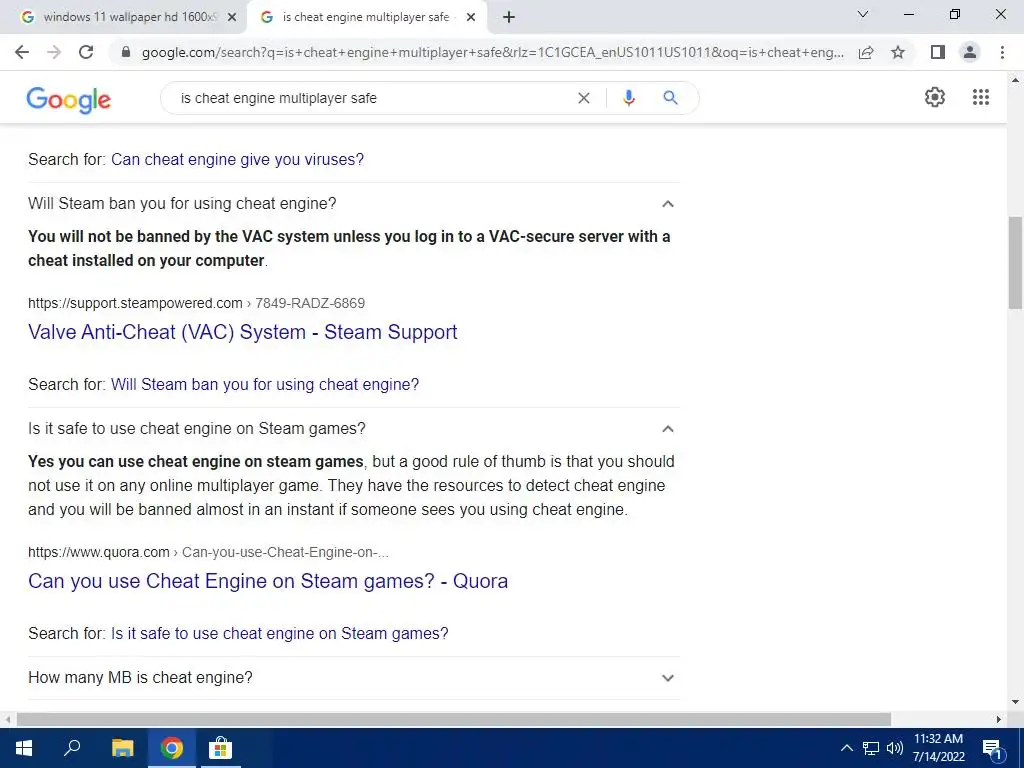Close the windows 11 wallpaper tab
The height and width of the screenshot is (768, 1024).
tap(231, 18)
